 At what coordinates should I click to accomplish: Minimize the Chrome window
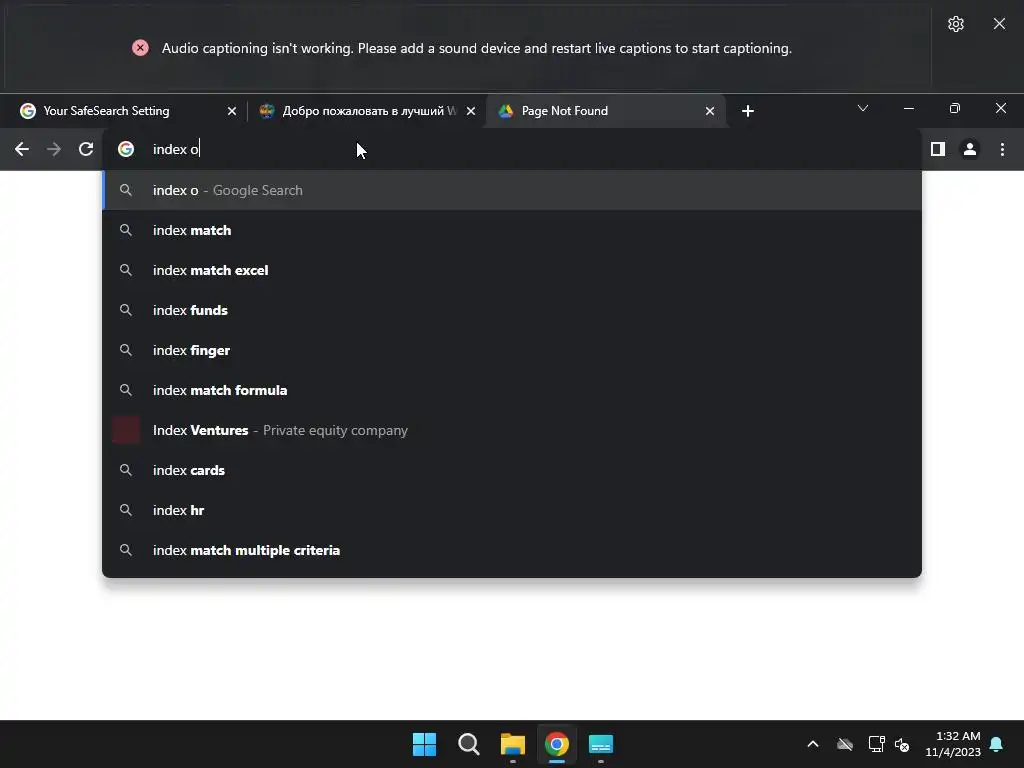[x=908, y=108]
